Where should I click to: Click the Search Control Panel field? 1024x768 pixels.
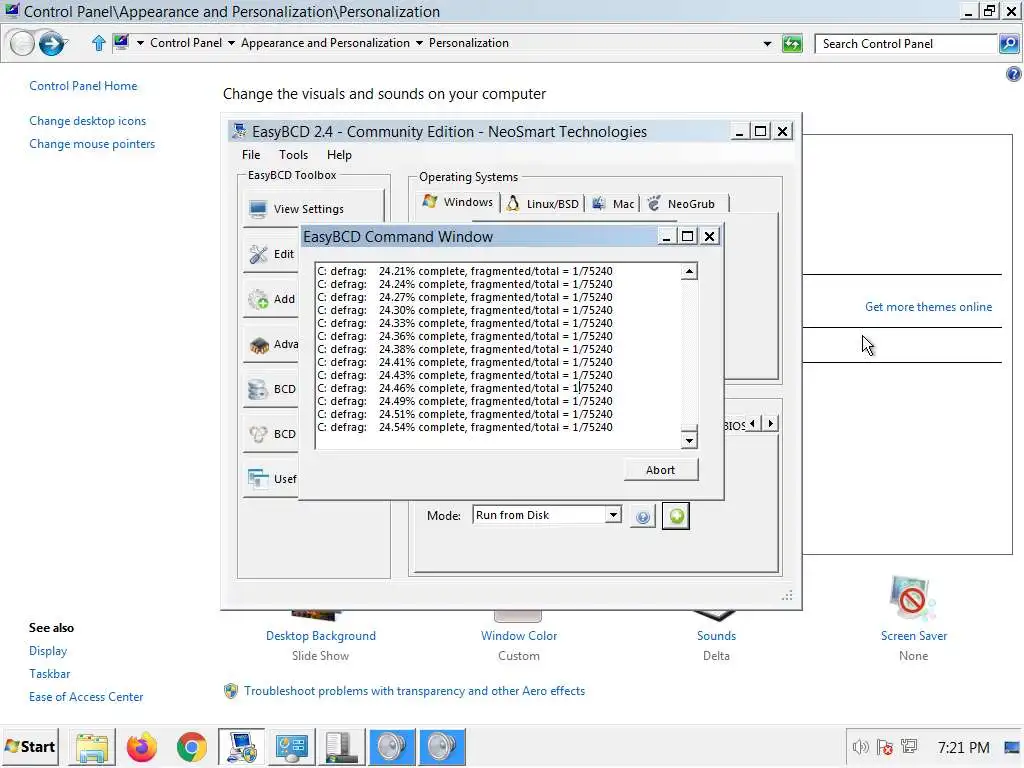pyautogui.click(x=906, y=44)
